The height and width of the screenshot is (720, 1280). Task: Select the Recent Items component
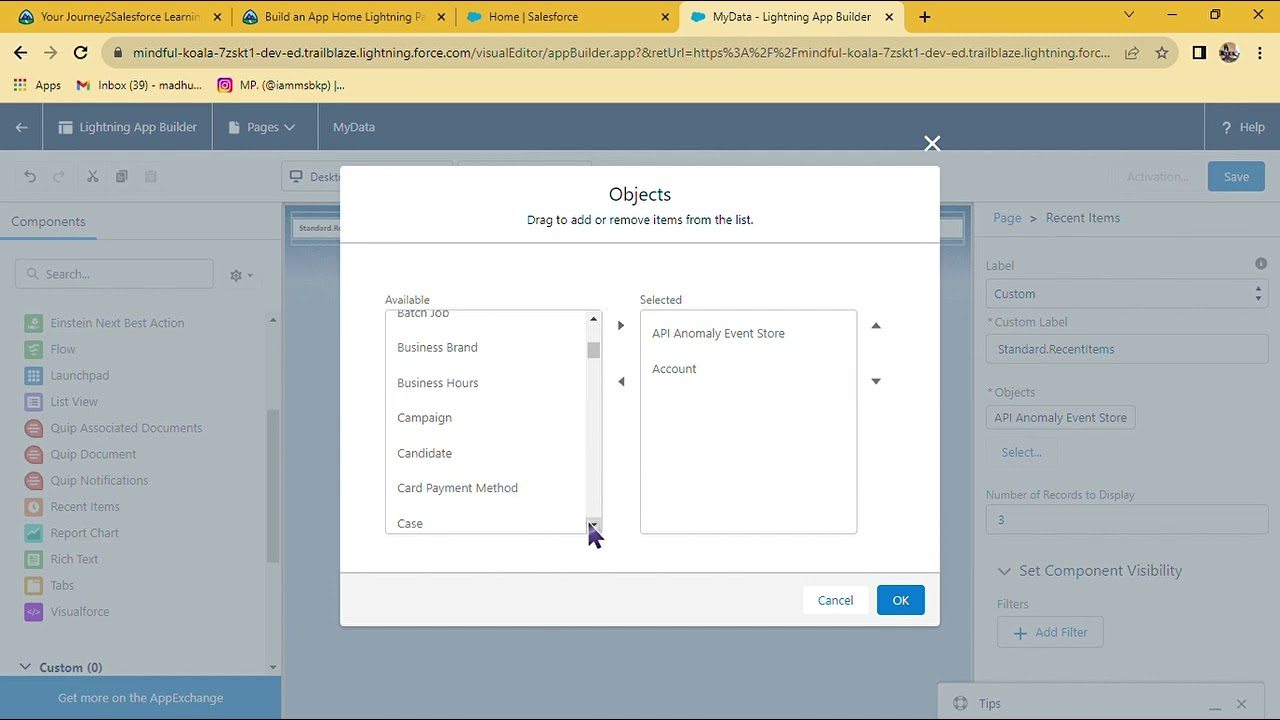[x=72, y=507]
